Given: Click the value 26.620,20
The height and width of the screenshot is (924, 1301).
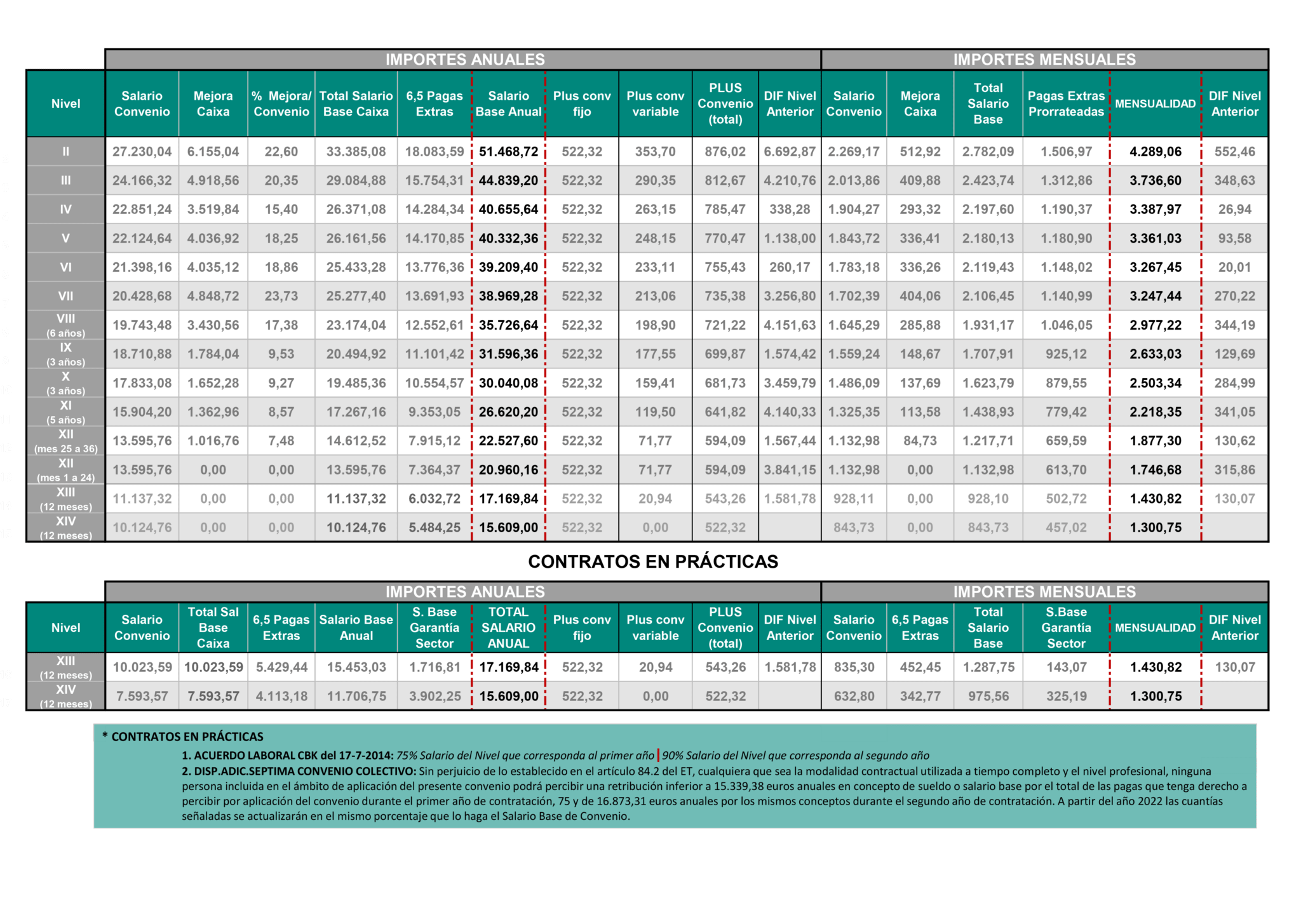Looking at the screenshot, I should pyautogui.click(x=508, y=412).
